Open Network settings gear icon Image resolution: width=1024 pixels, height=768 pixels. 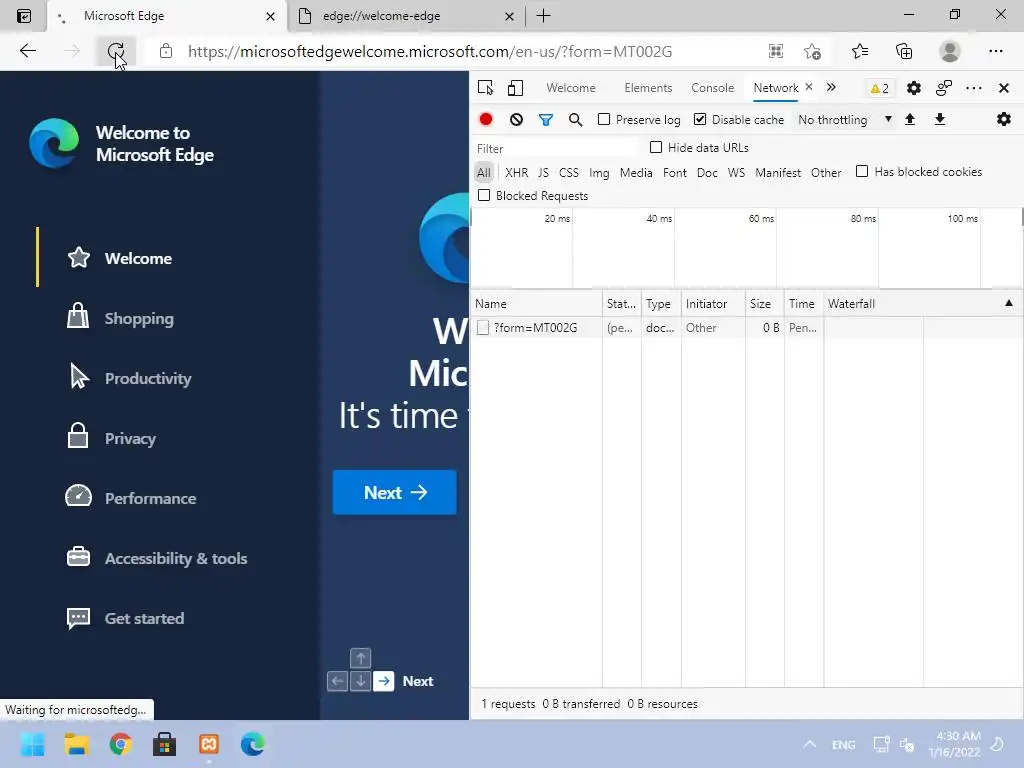tap(1004, 119)
